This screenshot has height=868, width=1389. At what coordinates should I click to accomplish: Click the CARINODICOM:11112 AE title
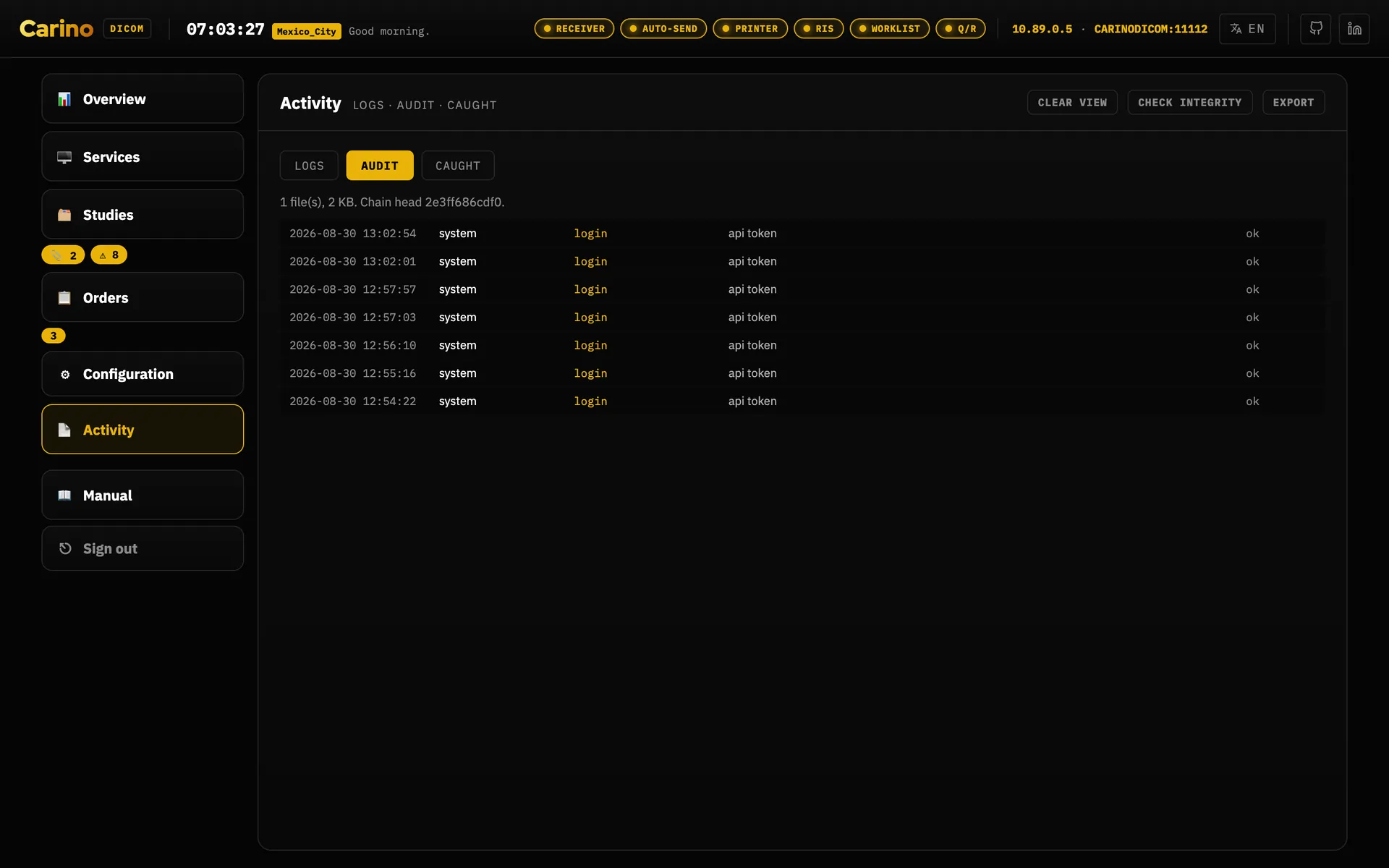click(x=1151, y=29)
